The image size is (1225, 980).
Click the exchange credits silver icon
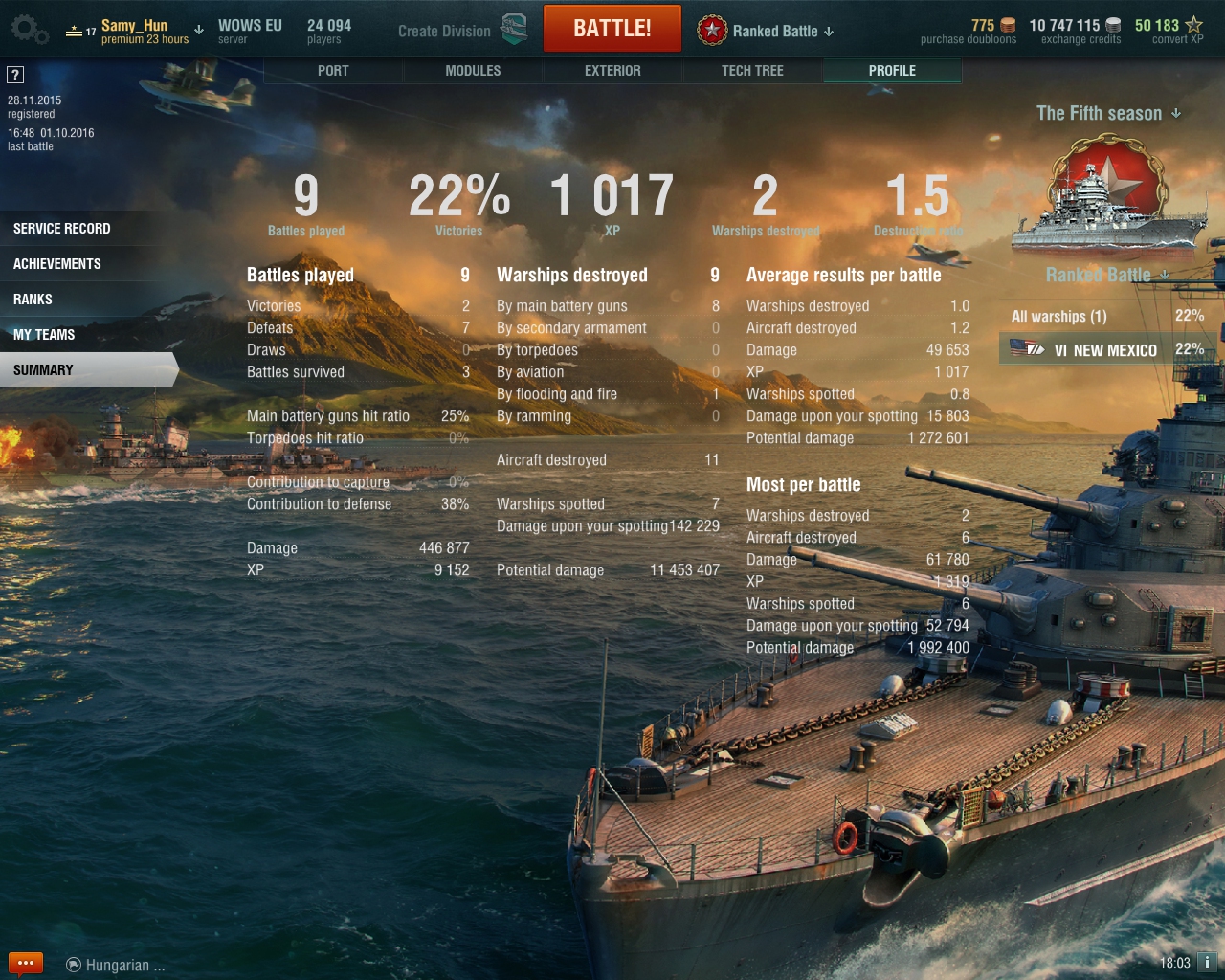pyautogui.click(x=1113, y=26)
